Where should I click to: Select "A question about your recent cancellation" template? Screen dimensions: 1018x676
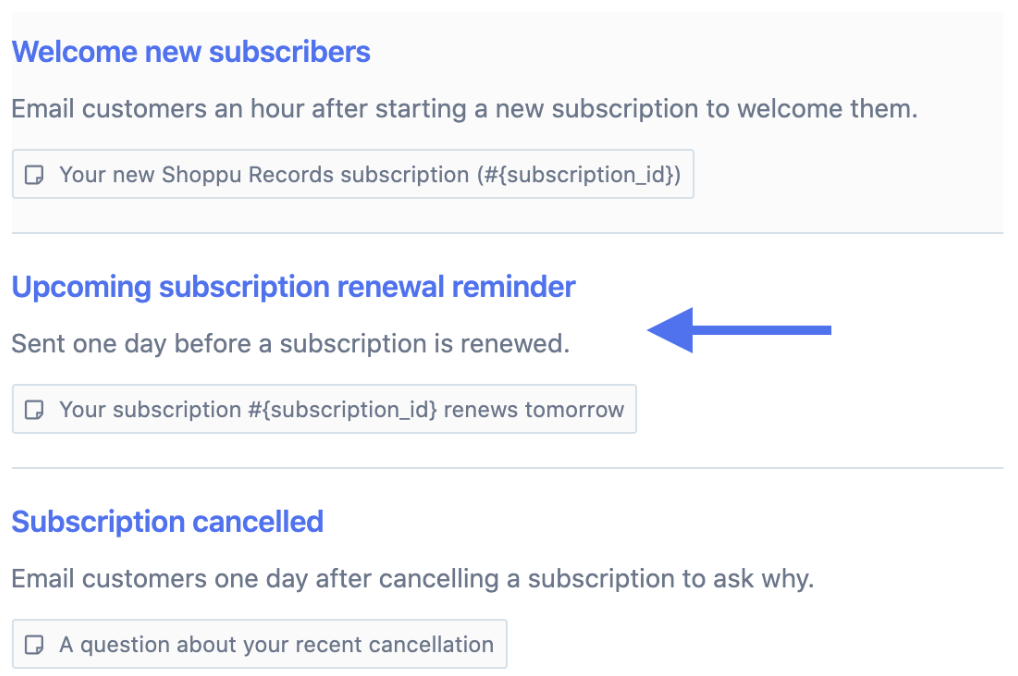(258, 644)
